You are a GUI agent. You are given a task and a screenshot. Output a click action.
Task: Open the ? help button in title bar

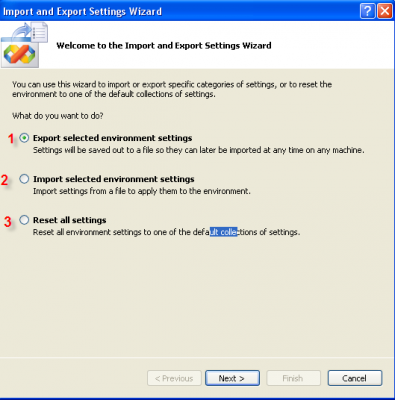click(x=367, y=11)
